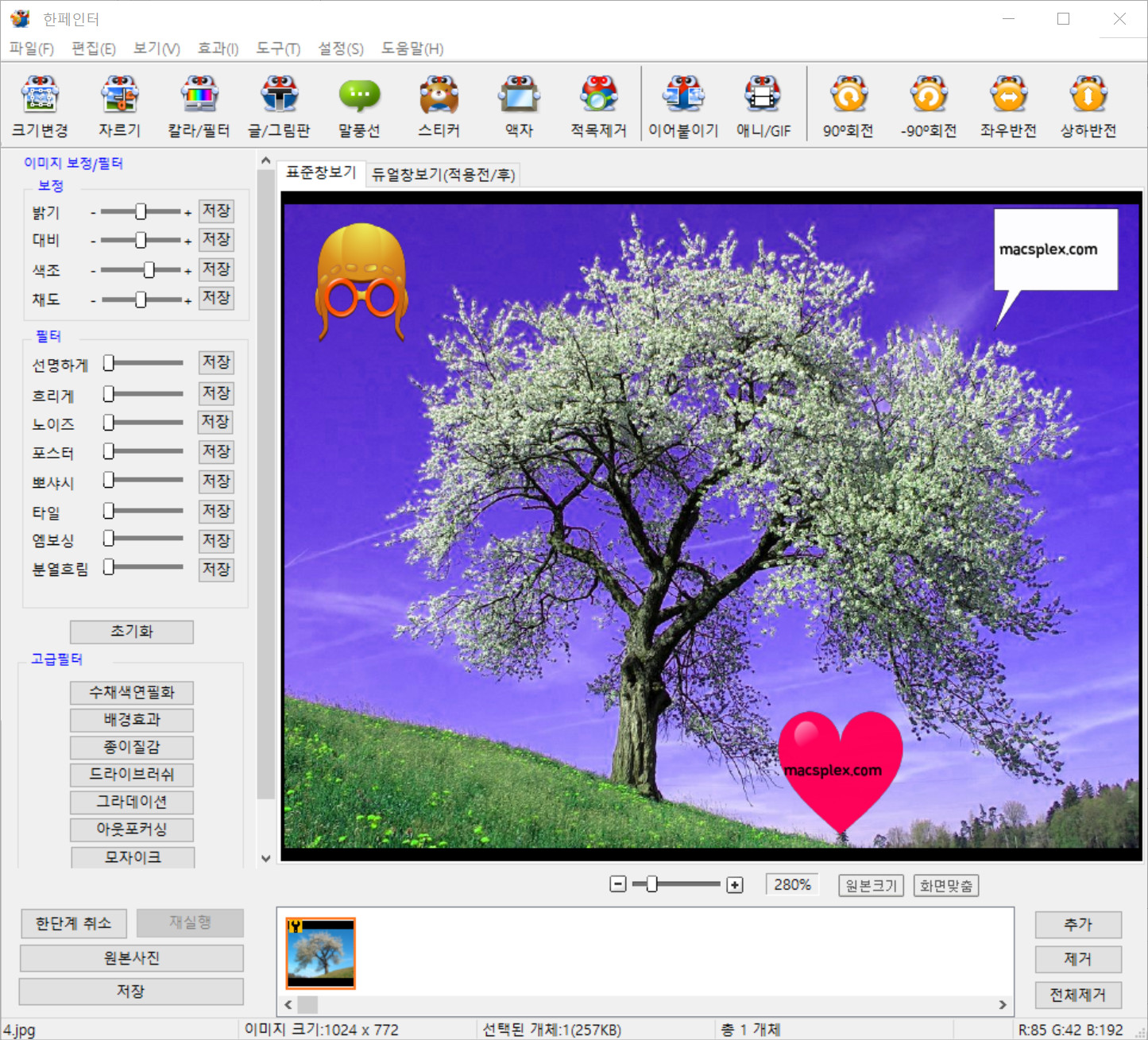Viewport: 1148px width, 1040px height.
Task: Apply the 배경효과 filter
Action: (x=132, y=720)
